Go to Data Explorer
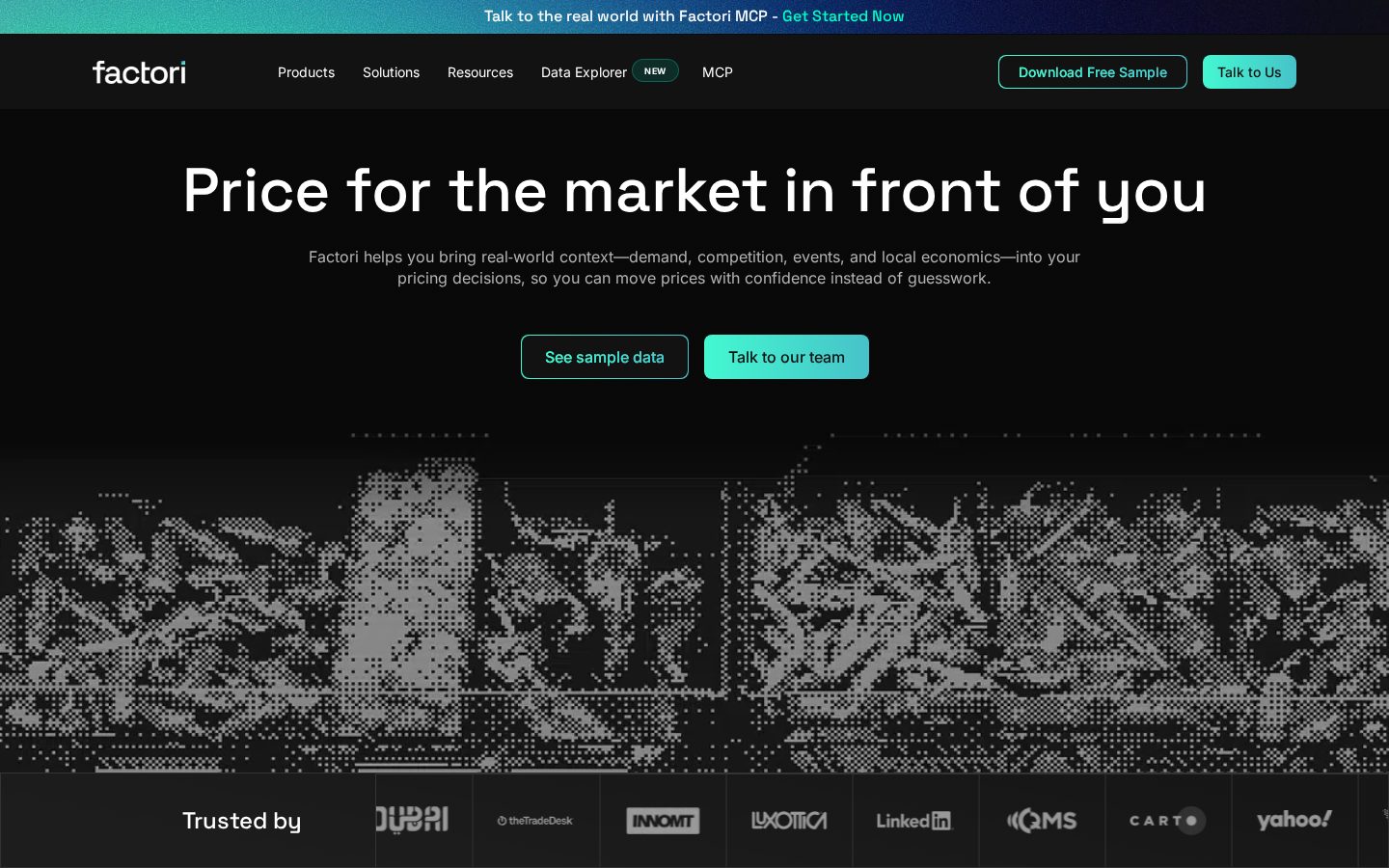Image resolution: width=1389 pixels, height=868 pixels. pyautogui.click(x=584, y=72)
